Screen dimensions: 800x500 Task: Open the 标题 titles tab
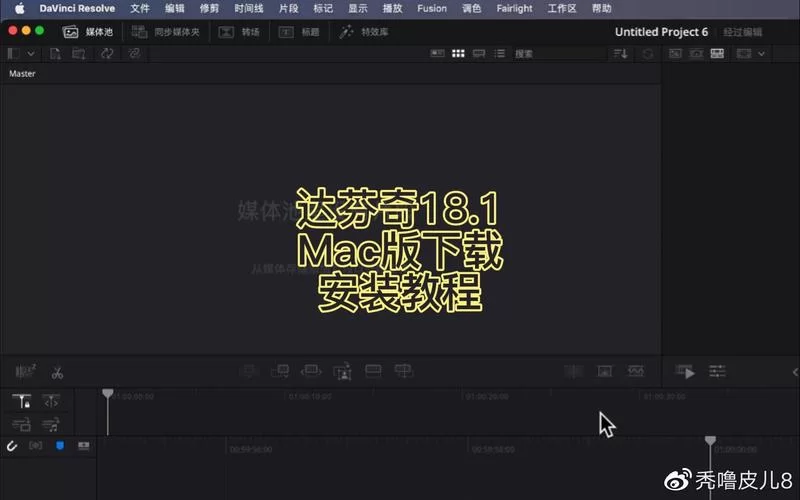click(299, 32)
